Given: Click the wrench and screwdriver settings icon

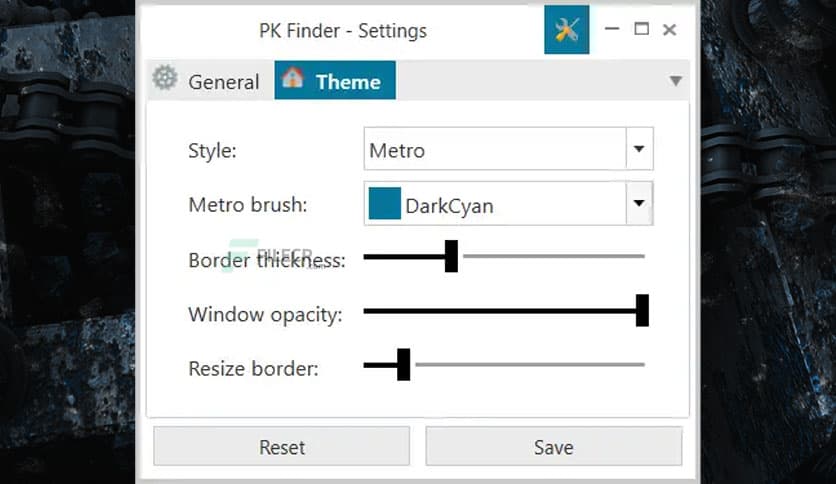Looking at the screenshot, I should click(567, 30).
